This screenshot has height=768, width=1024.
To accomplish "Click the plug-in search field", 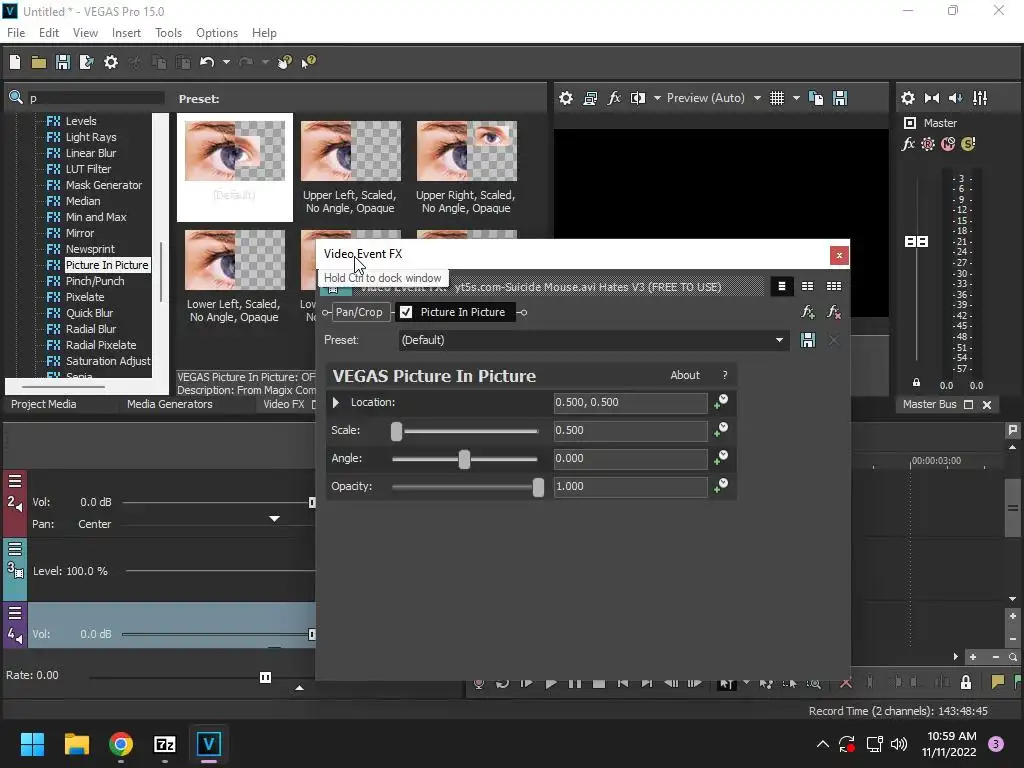I will click(95, 98).
